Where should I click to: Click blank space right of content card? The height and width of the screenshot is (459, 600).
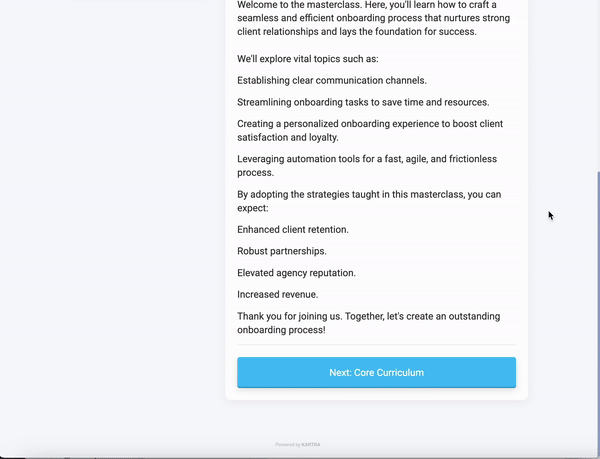[560, 300]
